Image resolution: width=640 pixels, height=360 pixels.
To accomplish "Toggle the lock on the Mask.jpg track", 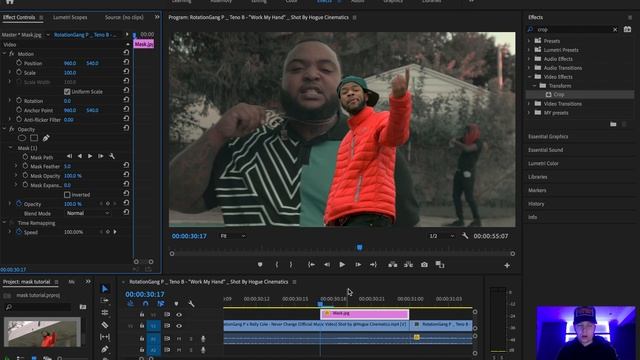I will [x=142, y=315].
